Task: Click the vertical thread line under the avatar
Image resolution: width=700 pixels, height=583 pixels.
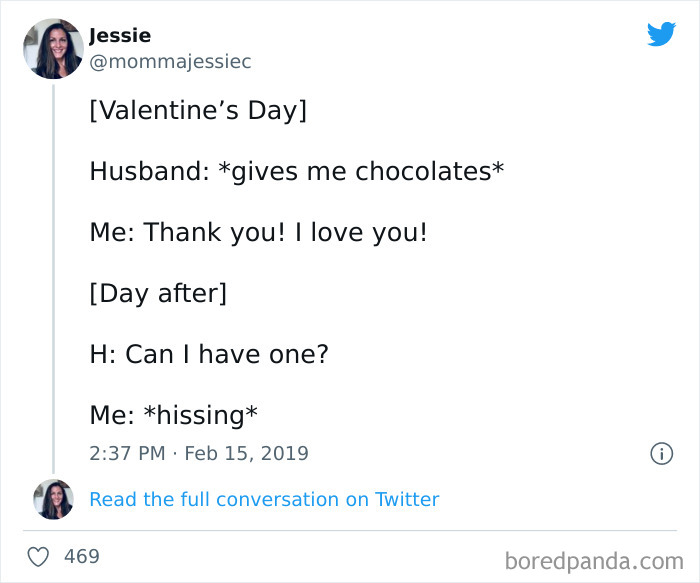Action: pyautogui.click(x=53, y=280)
